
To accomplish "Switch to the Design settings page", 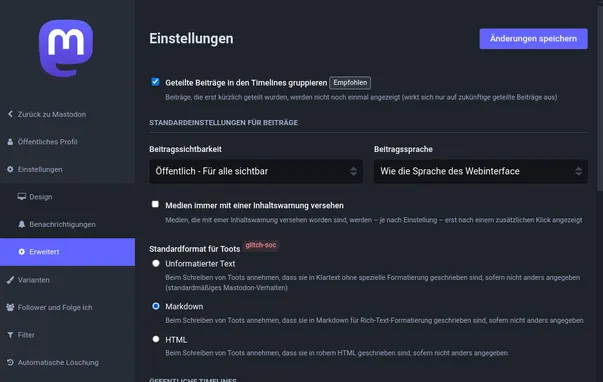I will point(67,197).
